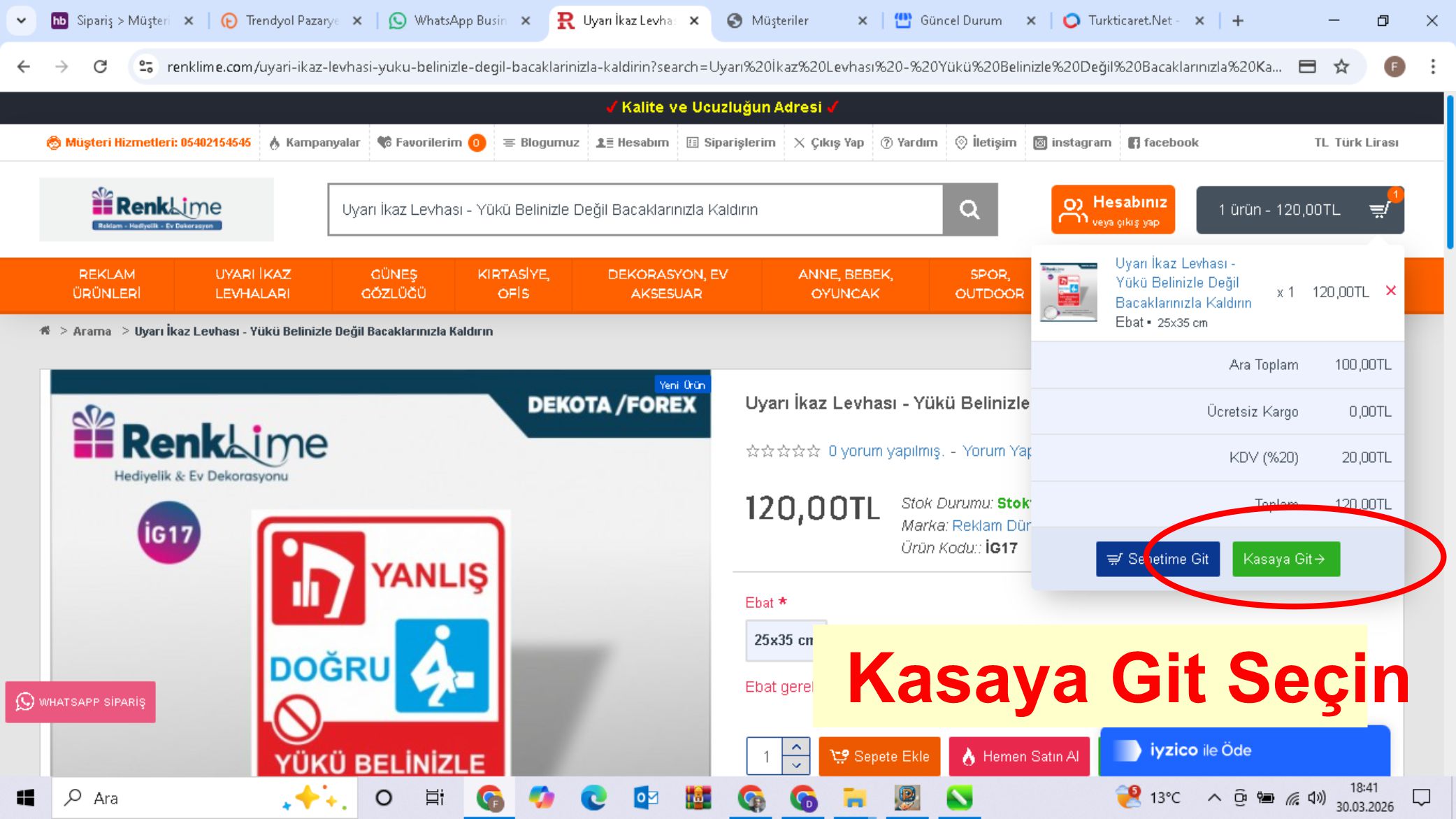Open the shopping cart summary button

click(x=1299, y=210)
